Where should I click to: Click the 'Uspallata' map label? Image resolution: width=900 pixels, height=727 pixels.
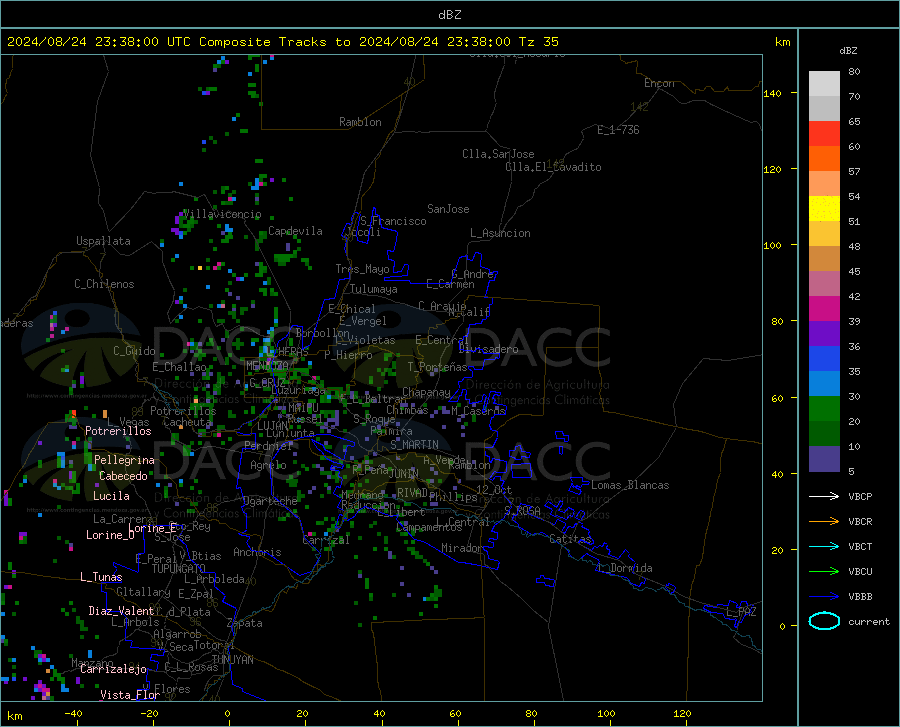click(103, 241)
